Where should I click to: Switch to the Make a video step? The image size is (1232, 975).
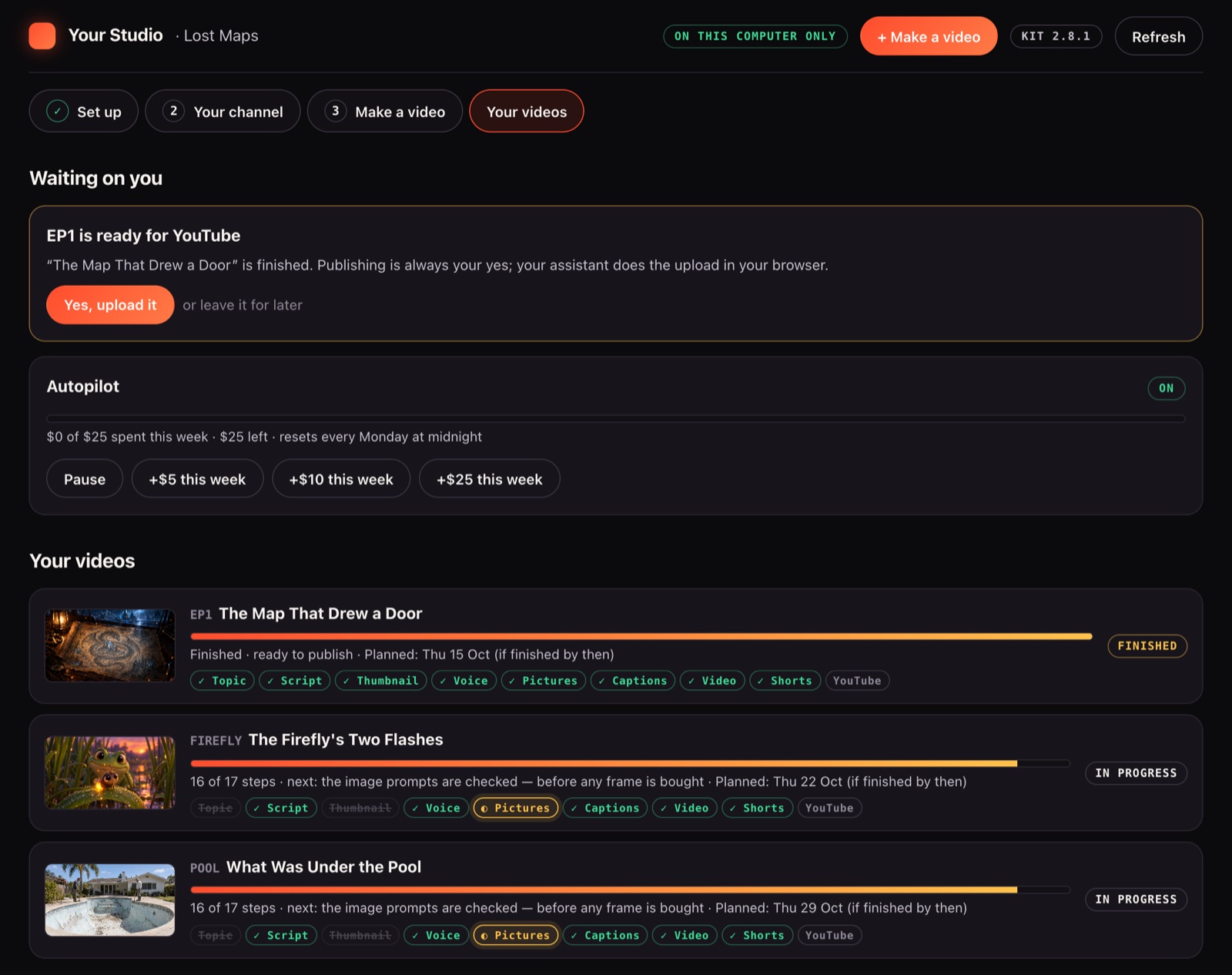pos(385,111)
